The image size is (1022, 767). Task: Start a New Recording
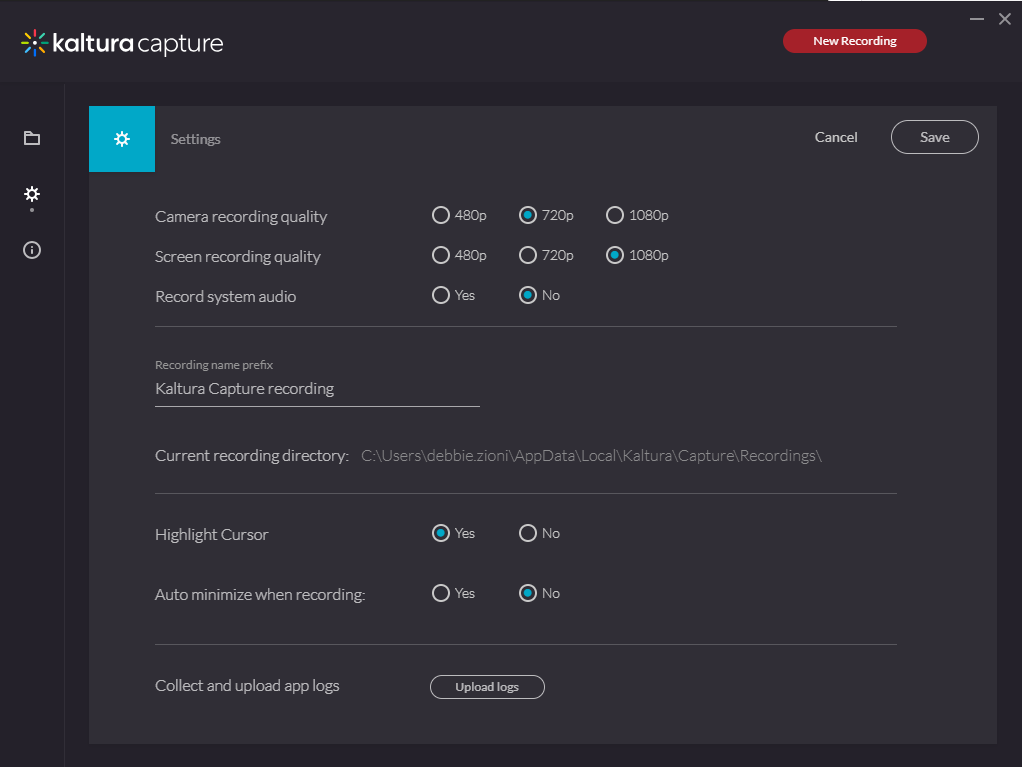click(x=854, y=41)
